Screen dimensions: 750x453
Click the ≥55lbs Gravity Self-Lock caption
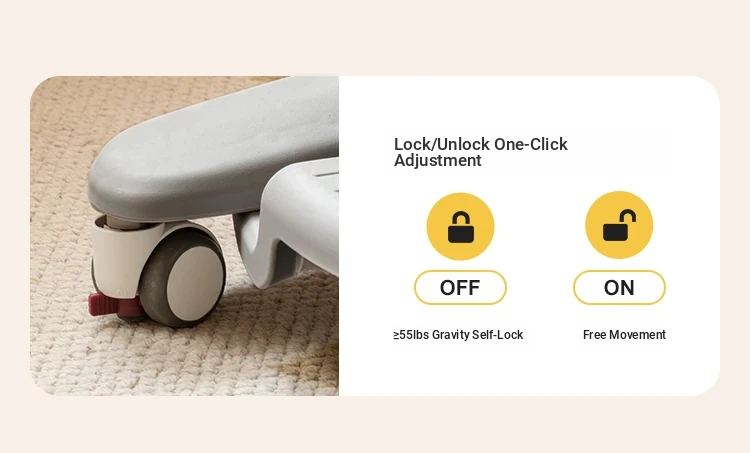click(458, 335)
